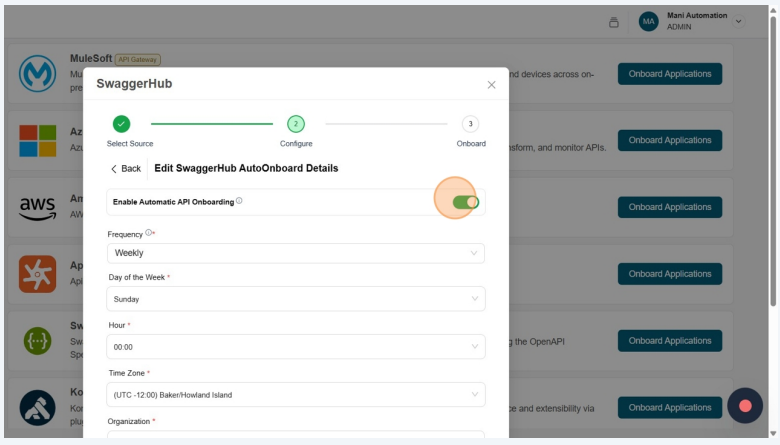
Task: Click Onboard Applications for MuleSoft
Action: [669, 74]
